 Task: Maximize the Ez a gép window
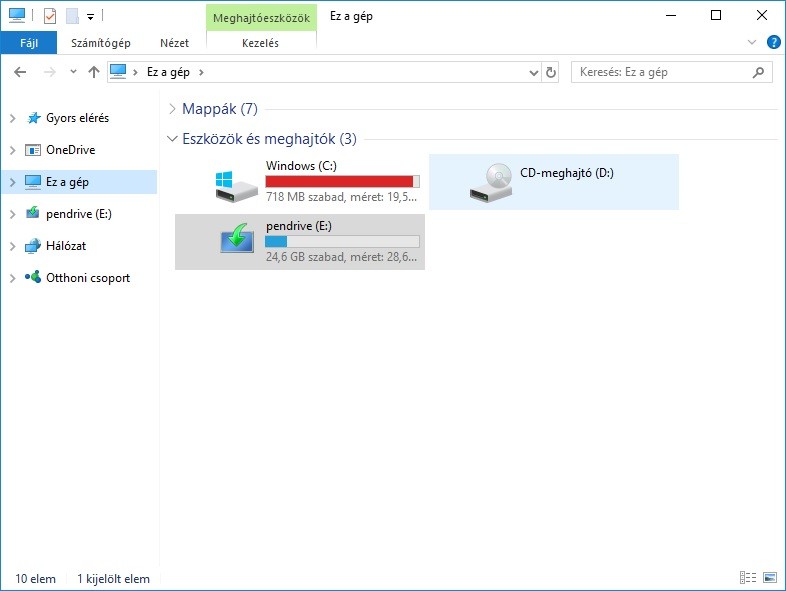[x=716, y=16]
